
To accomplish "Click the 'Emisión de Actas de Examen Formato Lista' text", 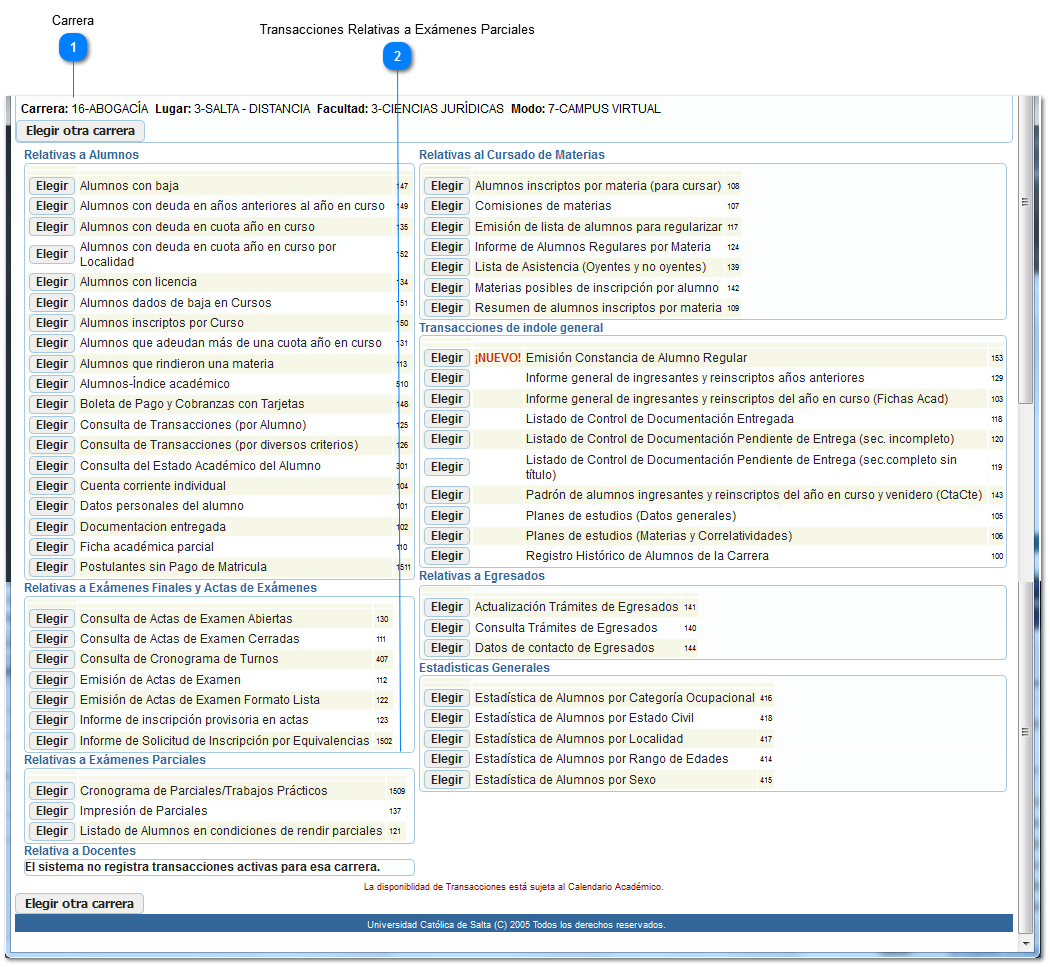I will [200, 700].
